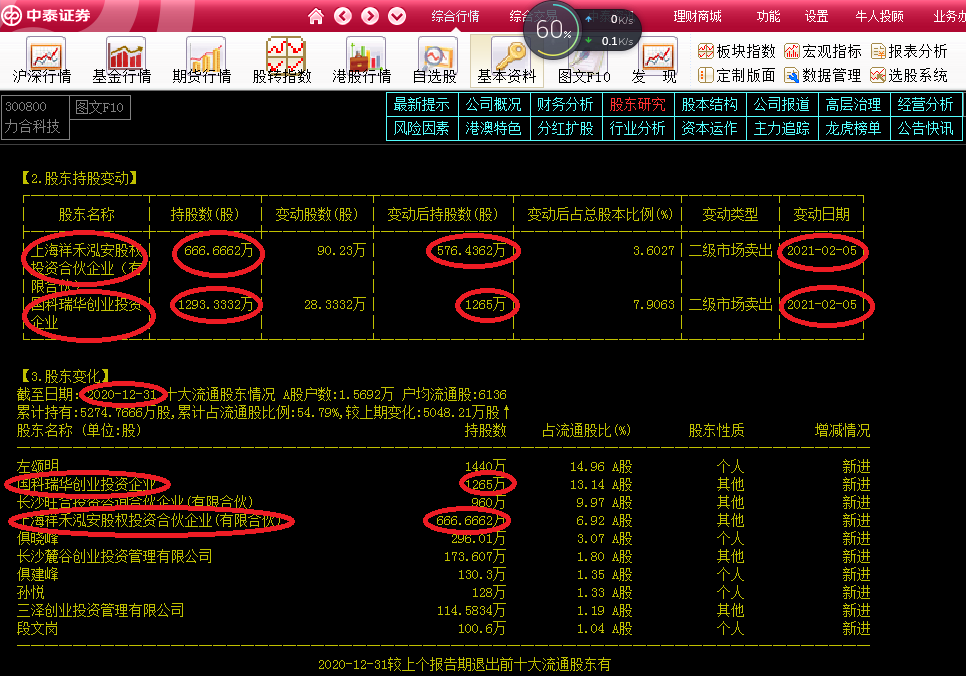Switch to 公司概况 tab

(494, 104)
